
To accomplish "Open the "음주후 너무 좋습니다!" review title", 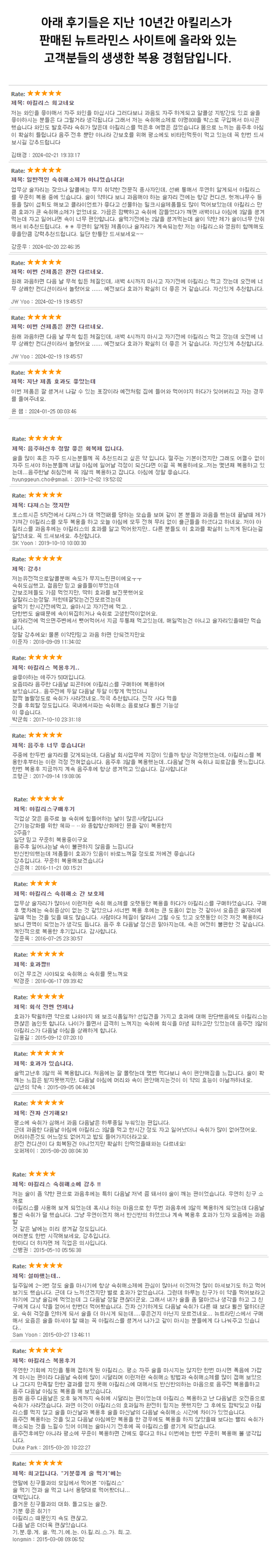I will point(49,744).
